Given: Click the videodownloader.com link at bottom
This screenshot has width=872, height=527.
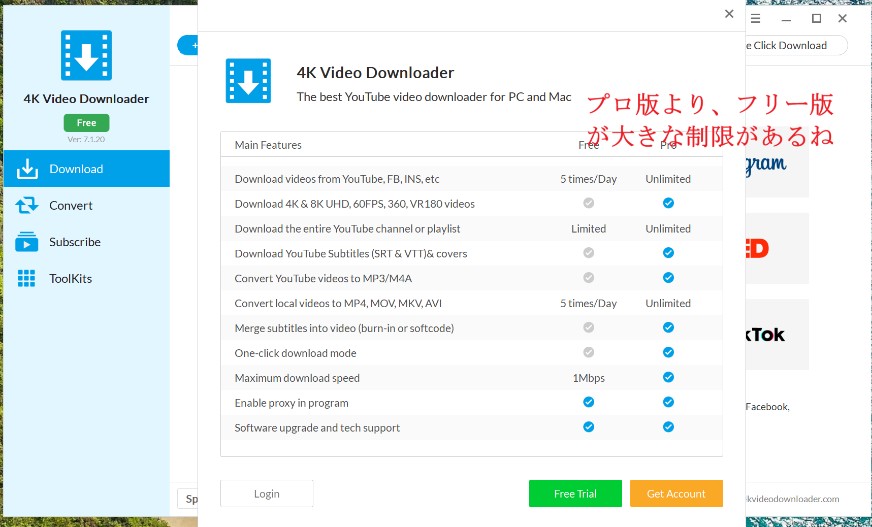Looking at the screenshot, I should pyautogui.click(x=792, y=499).
